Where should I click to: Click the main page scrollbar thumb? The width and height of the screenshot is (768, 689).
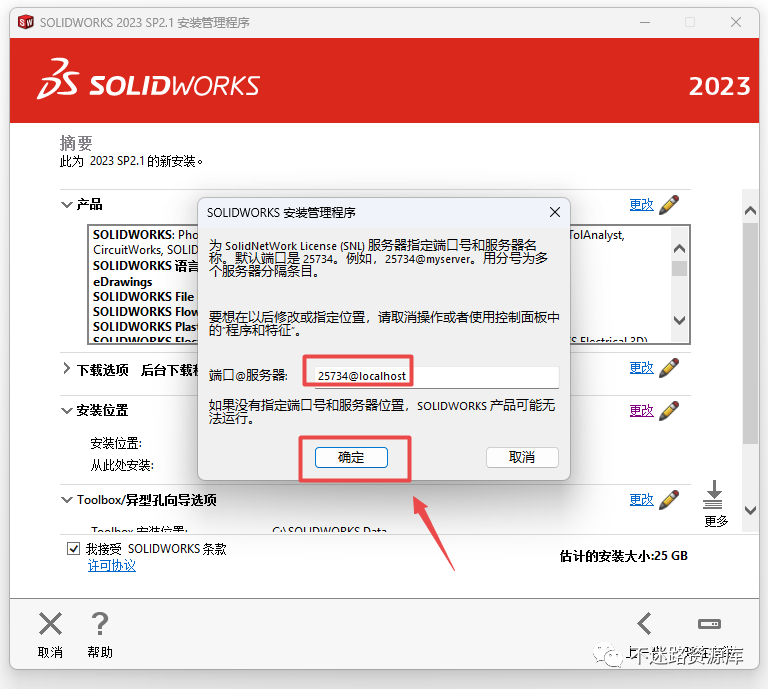click(750, 333)
